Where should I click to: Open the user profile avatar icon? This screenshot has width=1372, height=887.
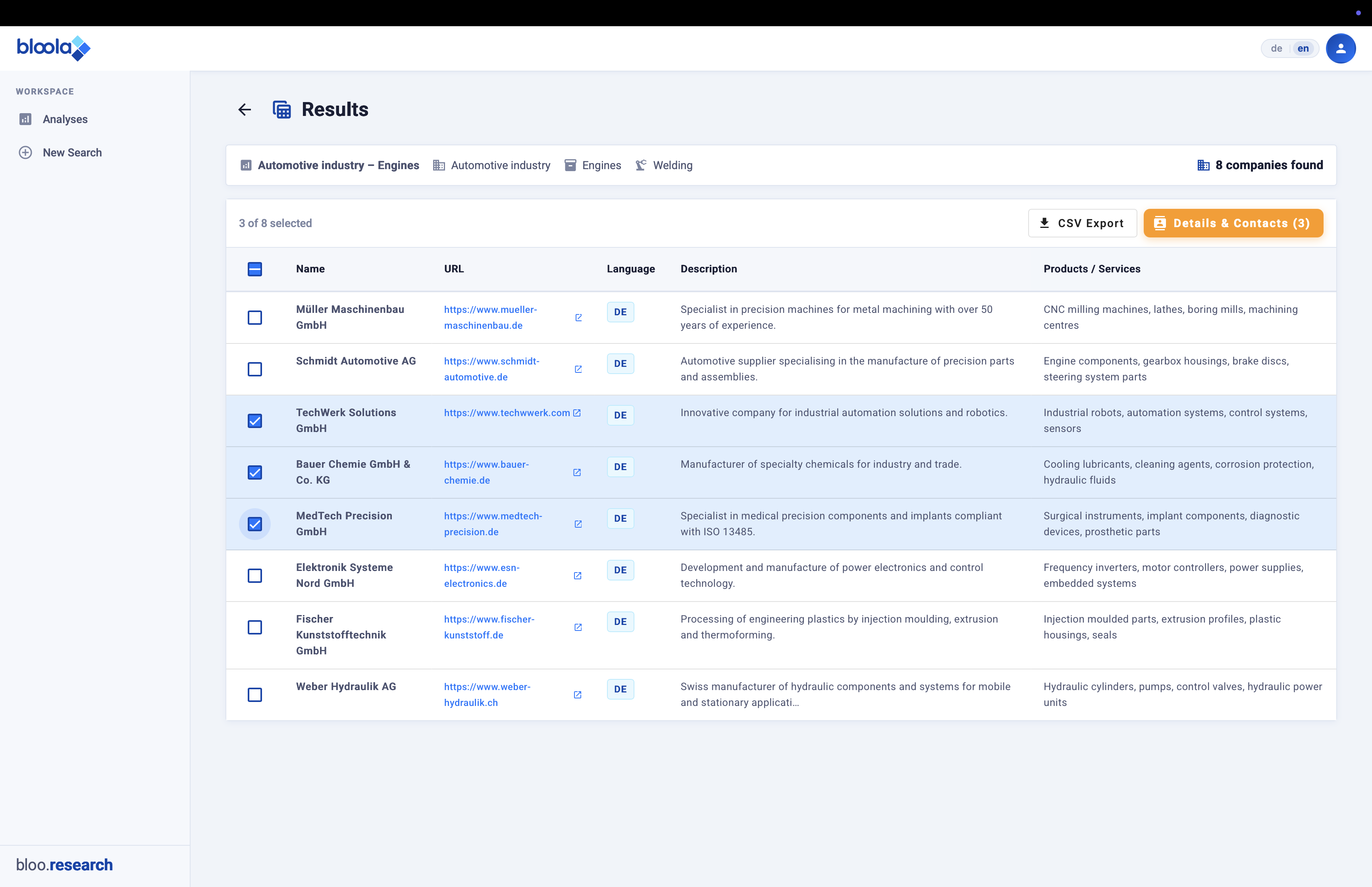[1340, 48]
